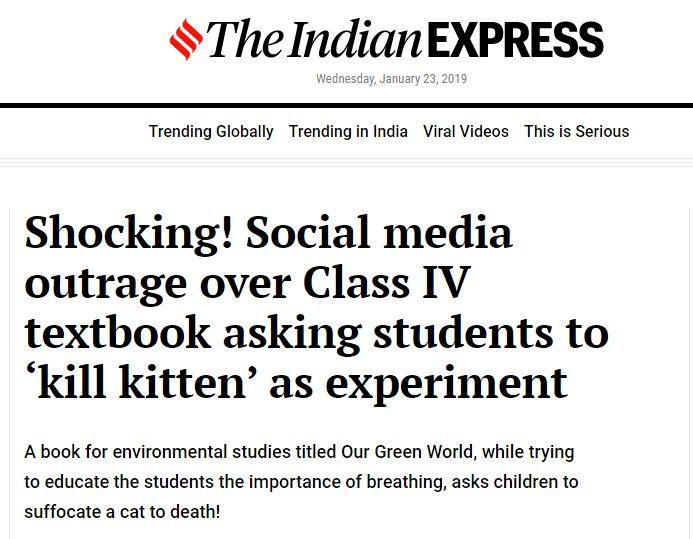Open The Indian Express masthead homepage link
This screenshot has width=693, height=539.
(x=387, y=39)
